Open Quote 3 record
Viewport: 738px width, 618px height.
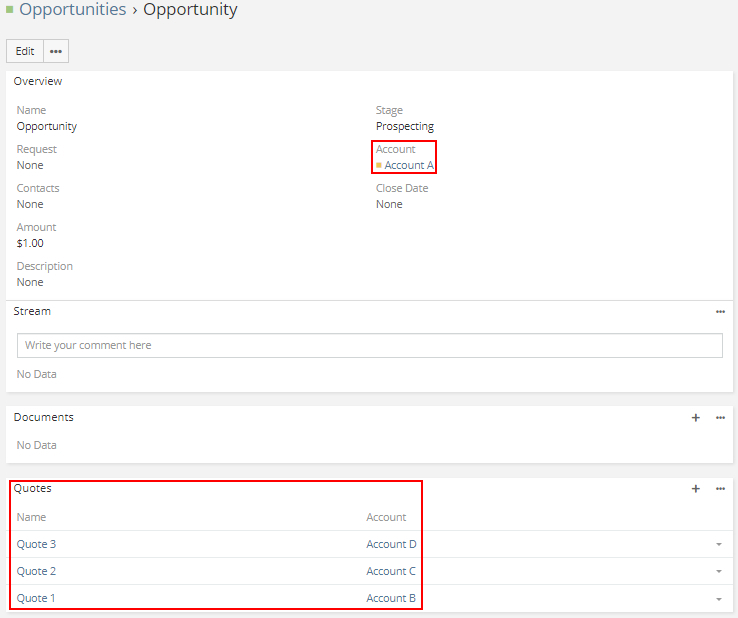36,544
